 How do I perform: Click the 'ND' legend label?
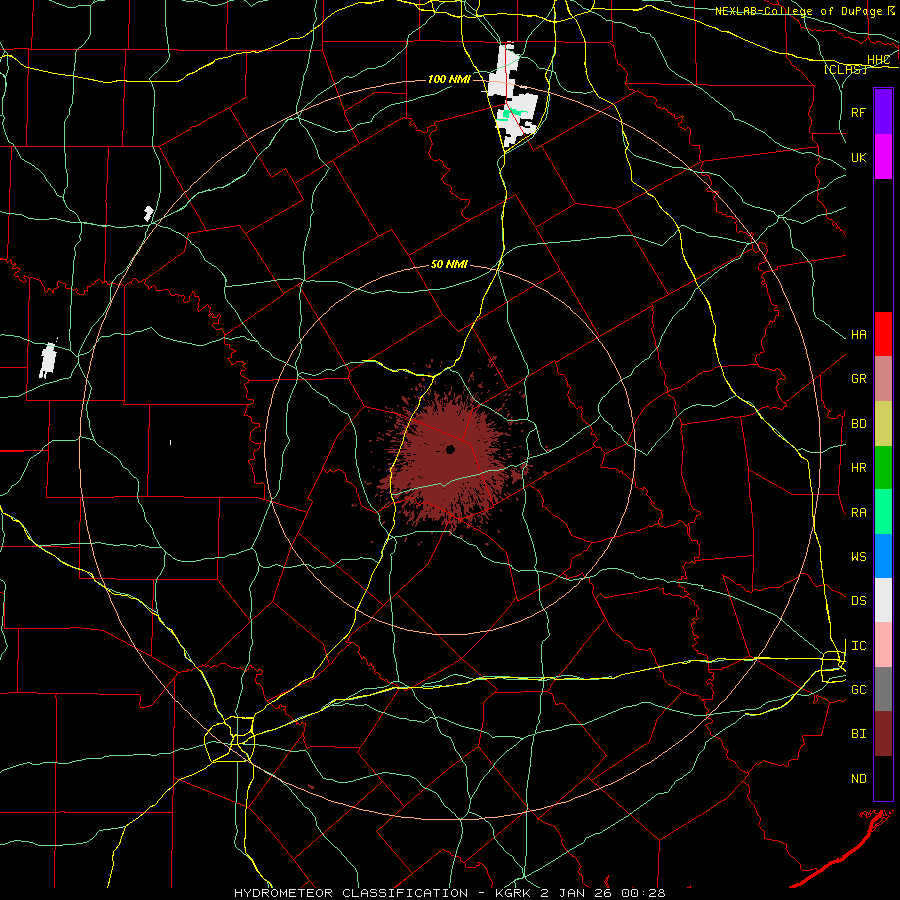pyautogui.click(x=858, y=779)
